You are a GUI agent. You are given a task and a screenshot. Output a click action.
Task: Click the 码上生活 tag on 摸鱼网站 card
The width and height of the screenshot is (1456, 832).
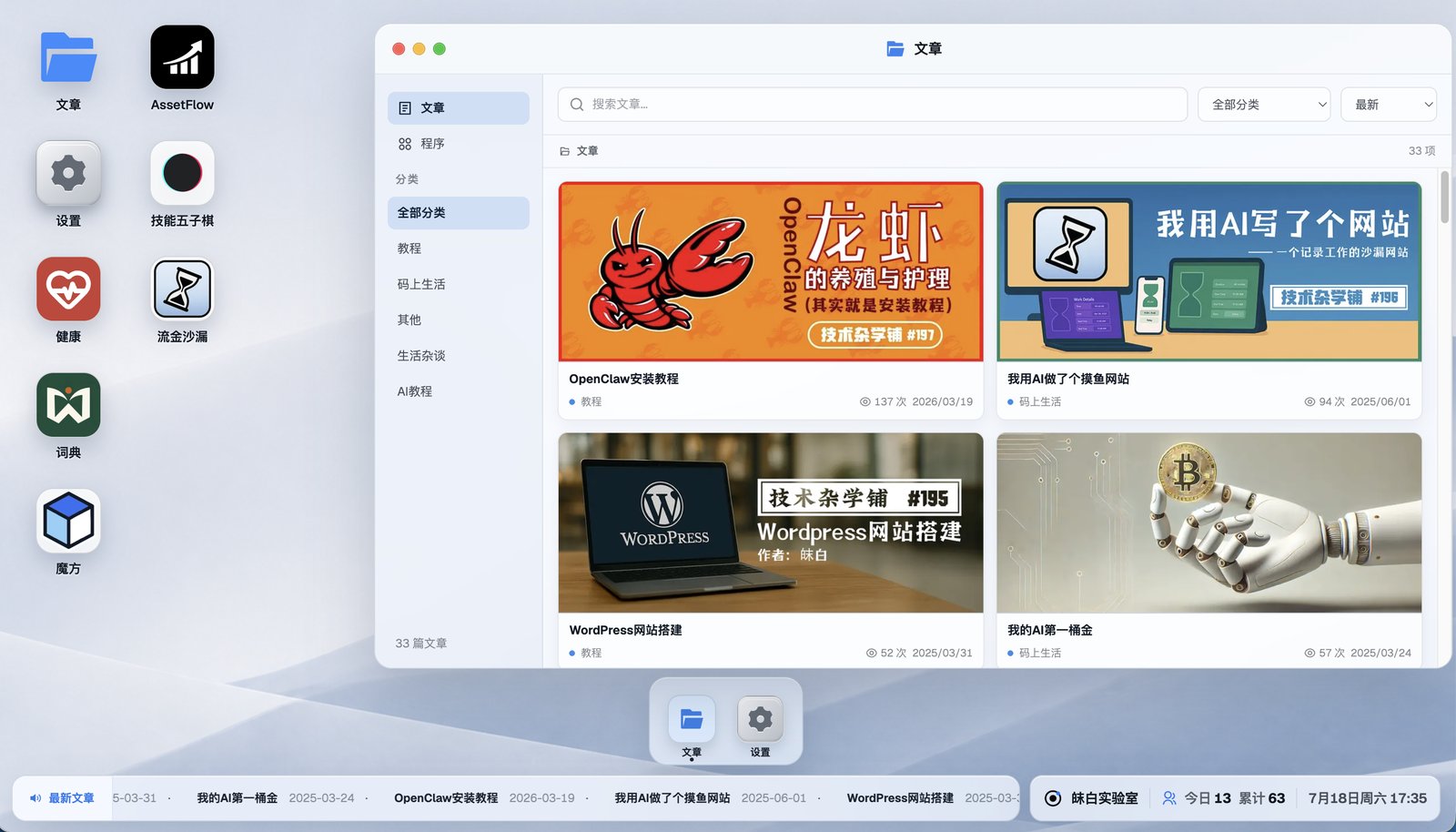pos(1040,401)
